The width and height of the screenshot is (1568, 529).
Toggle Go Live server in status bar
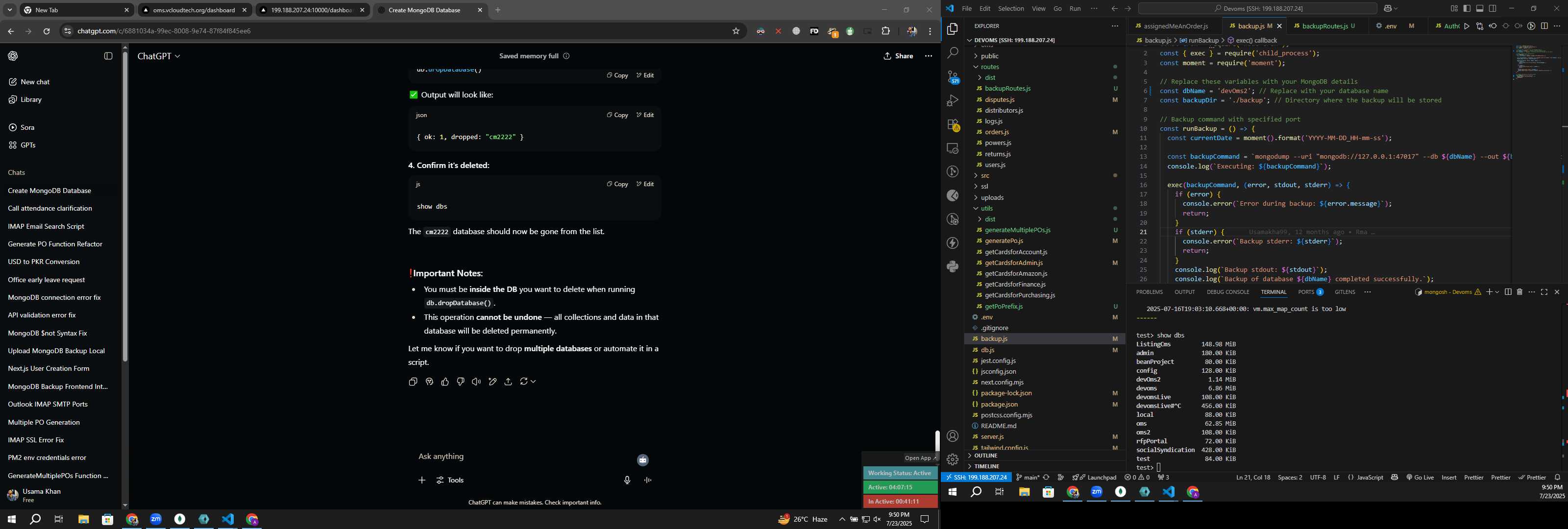[x=1420, y=477]
